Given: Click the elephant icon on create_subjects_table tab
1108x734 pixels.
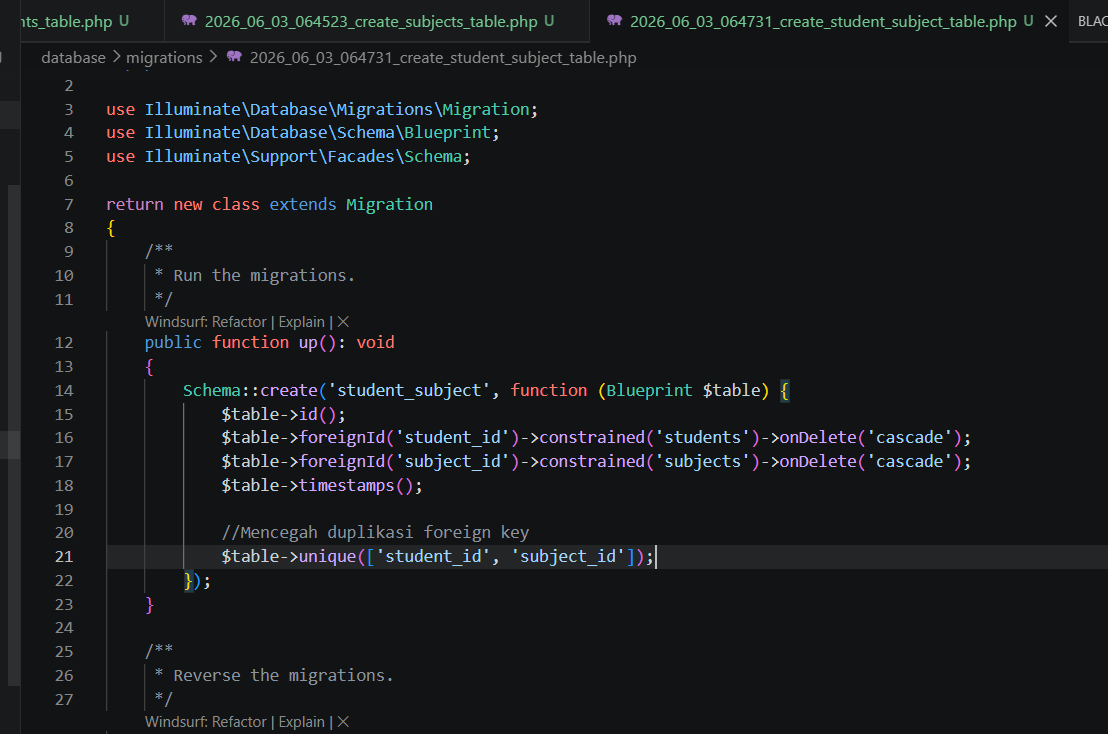Looking at the screenshot, I should tap(189, 20).
